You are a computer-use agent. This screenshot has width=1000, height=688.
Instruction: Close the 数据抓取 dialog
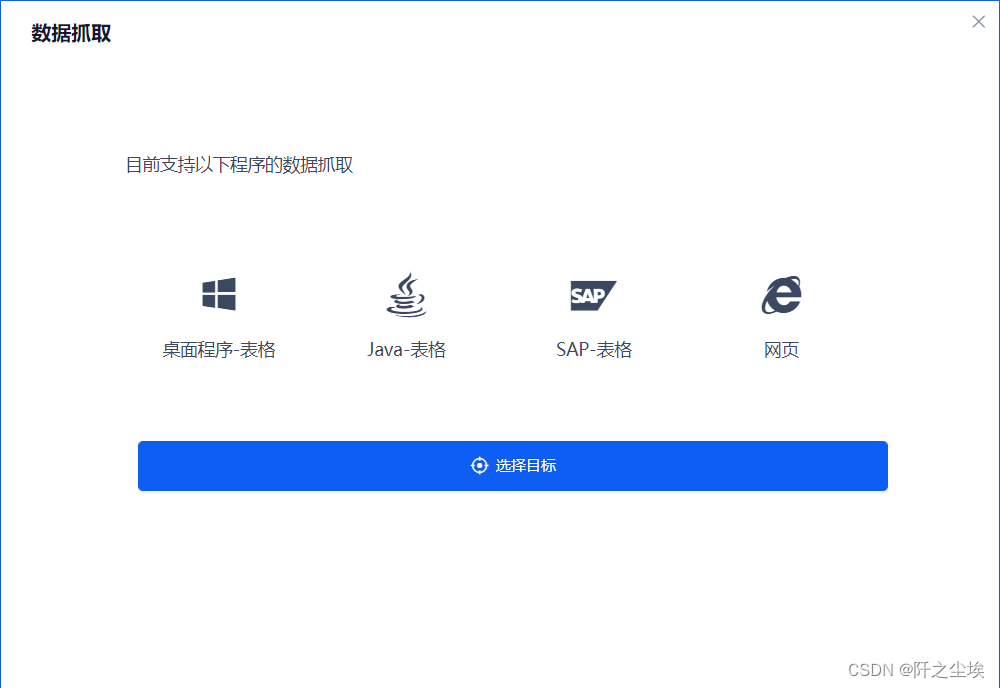click(x=978, y=22)
